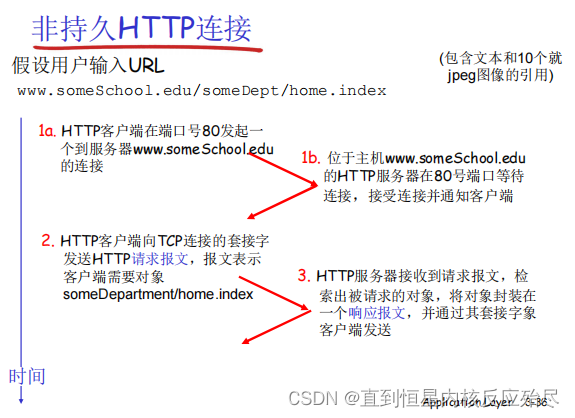Click the text 的连接 under step 1a
575x418 pixels.
coord(82,166)
